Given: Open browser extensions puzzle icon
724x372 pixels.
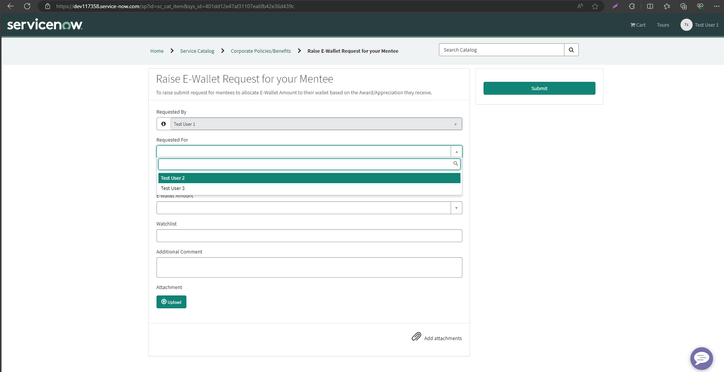Looking at the screenshot, I should click(632, 6).
